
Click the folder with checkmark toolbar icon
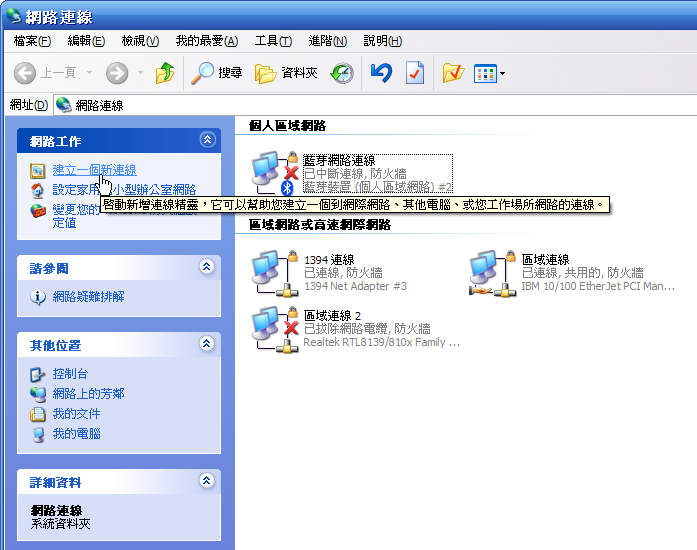tap(453, 73)
